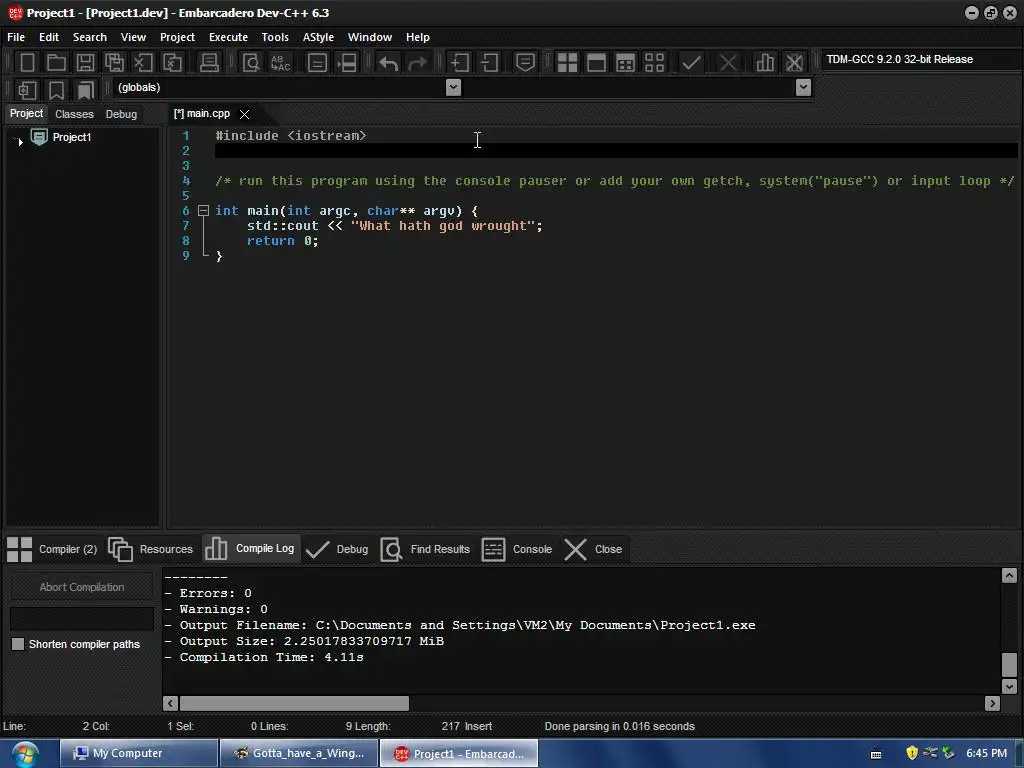Click the Replace AB-AC toolbar icon
The image size is (1024, 768).
280,63
